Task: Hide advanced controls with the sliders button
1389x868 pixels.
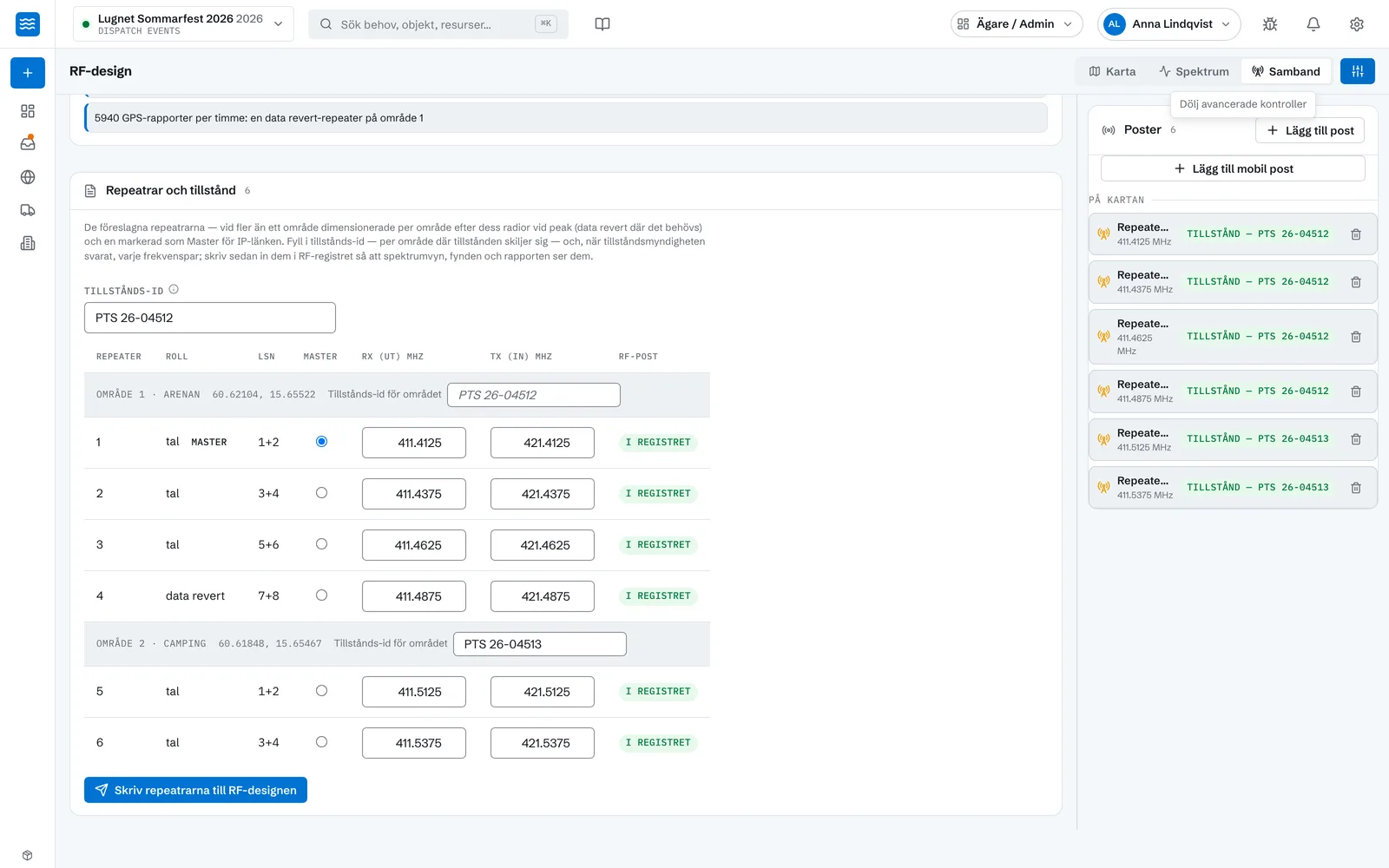Action: coord(1358,71)
